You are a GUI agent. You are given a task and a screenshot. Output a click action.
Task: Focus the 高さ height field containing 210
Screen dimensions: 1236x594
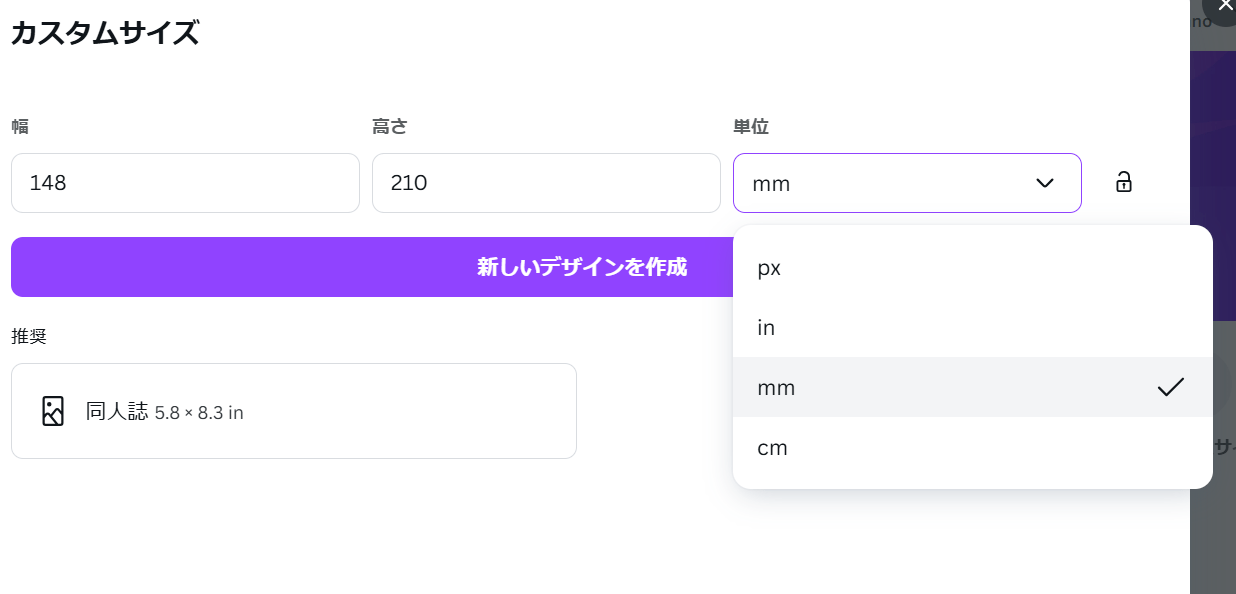pyautogui.click(x=546, y=183)
